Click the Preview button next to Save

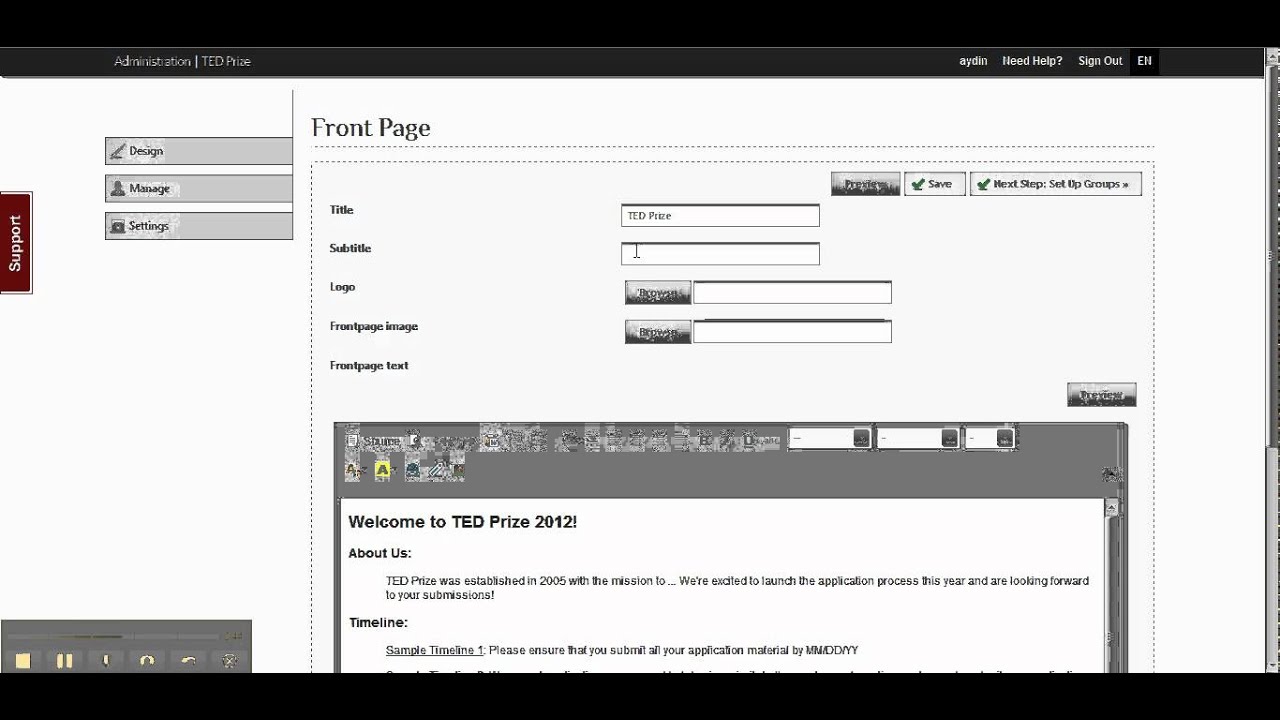(865, 184)
